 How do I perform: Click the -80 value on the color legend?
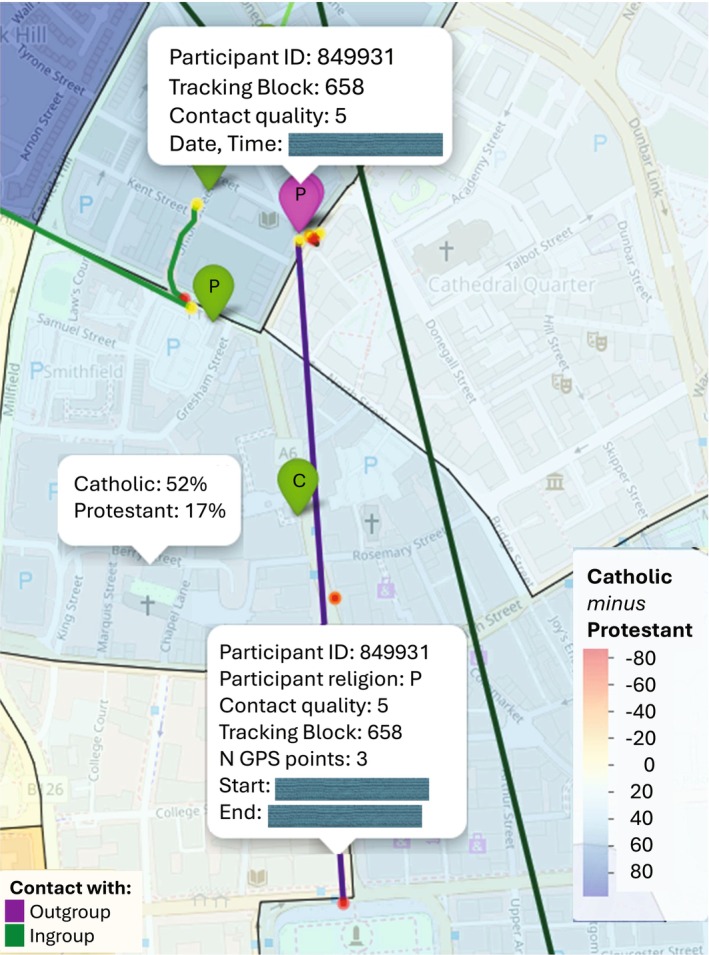640,658
